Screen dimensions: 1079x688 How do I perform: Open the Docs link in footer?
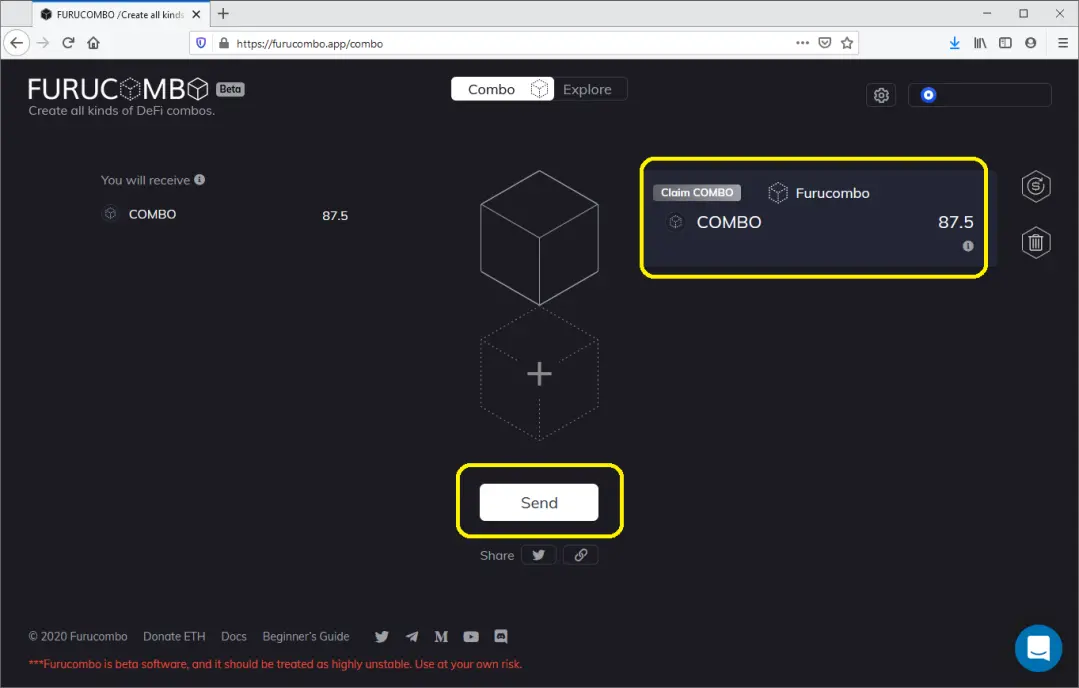click(233, 636)
